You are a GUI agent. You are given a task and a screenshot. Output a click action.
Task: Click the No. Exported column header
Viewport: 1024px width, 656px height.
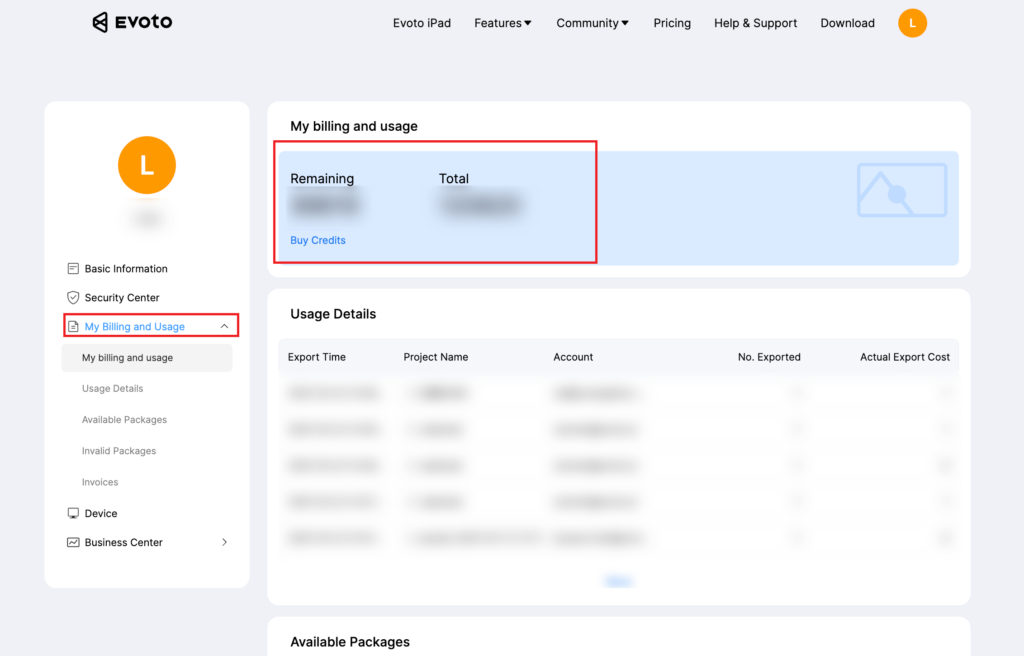[769, 357]
